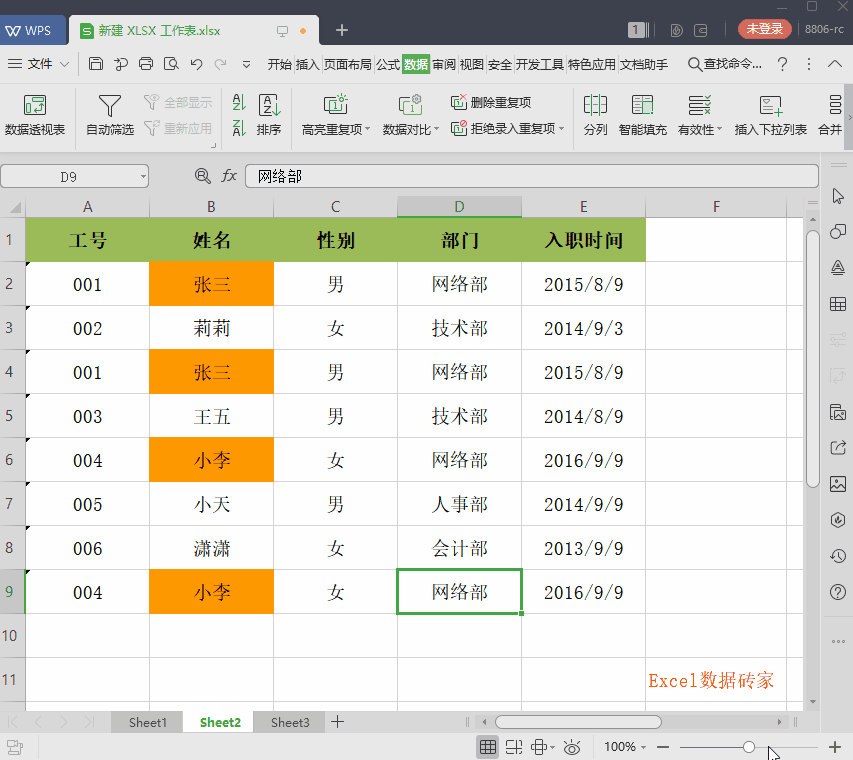Click the Select All corner button
Screen dimensions: 853x760
coord(13,207)
